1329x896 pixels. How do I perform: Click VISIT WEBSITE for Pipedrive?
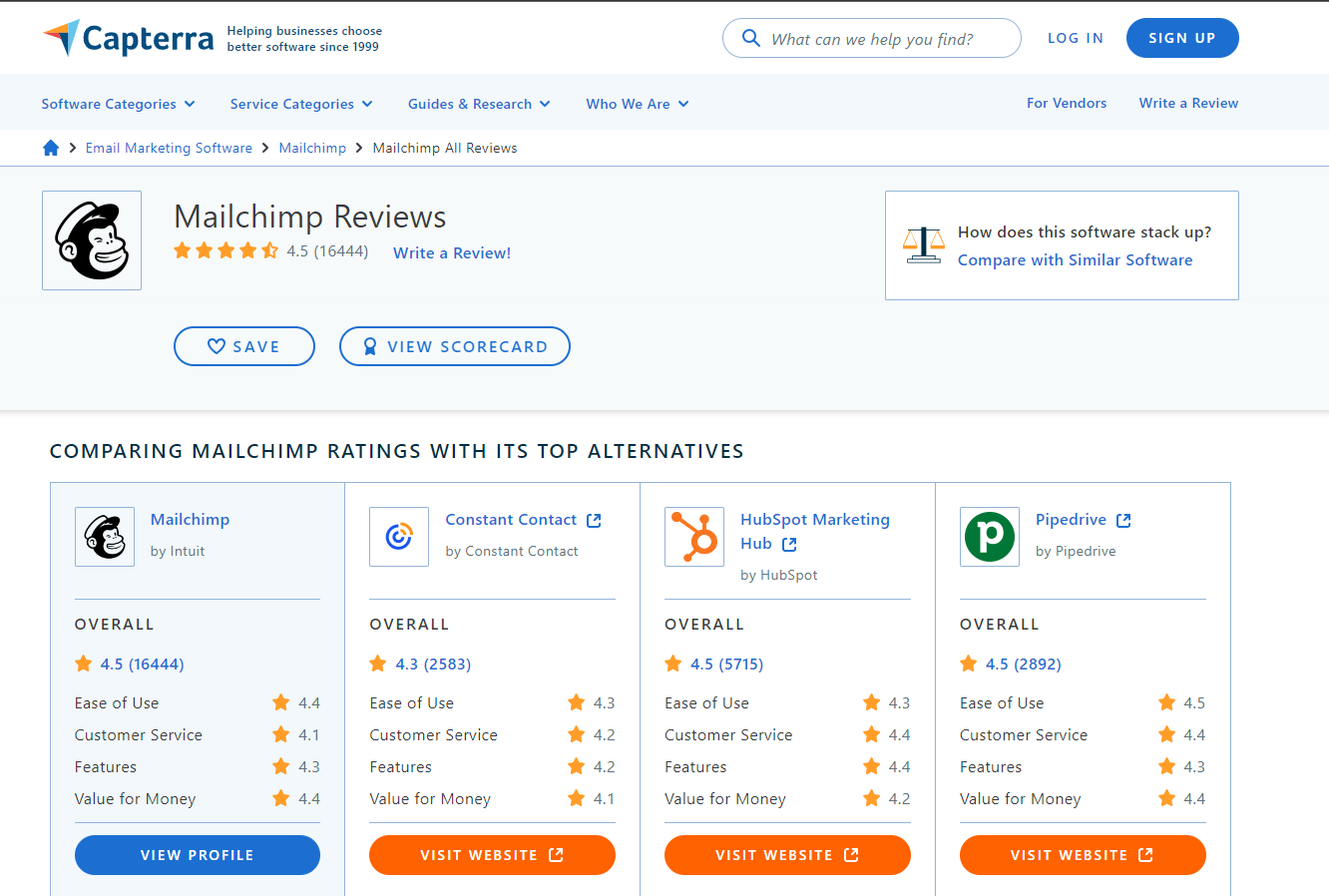(x=1083, y=855)
